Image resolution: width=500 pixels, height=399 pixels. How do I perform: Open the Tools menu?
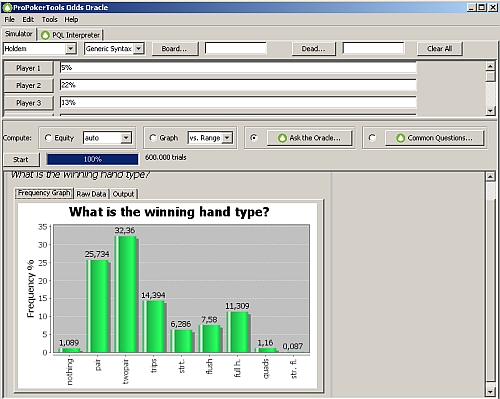[50, 20]
